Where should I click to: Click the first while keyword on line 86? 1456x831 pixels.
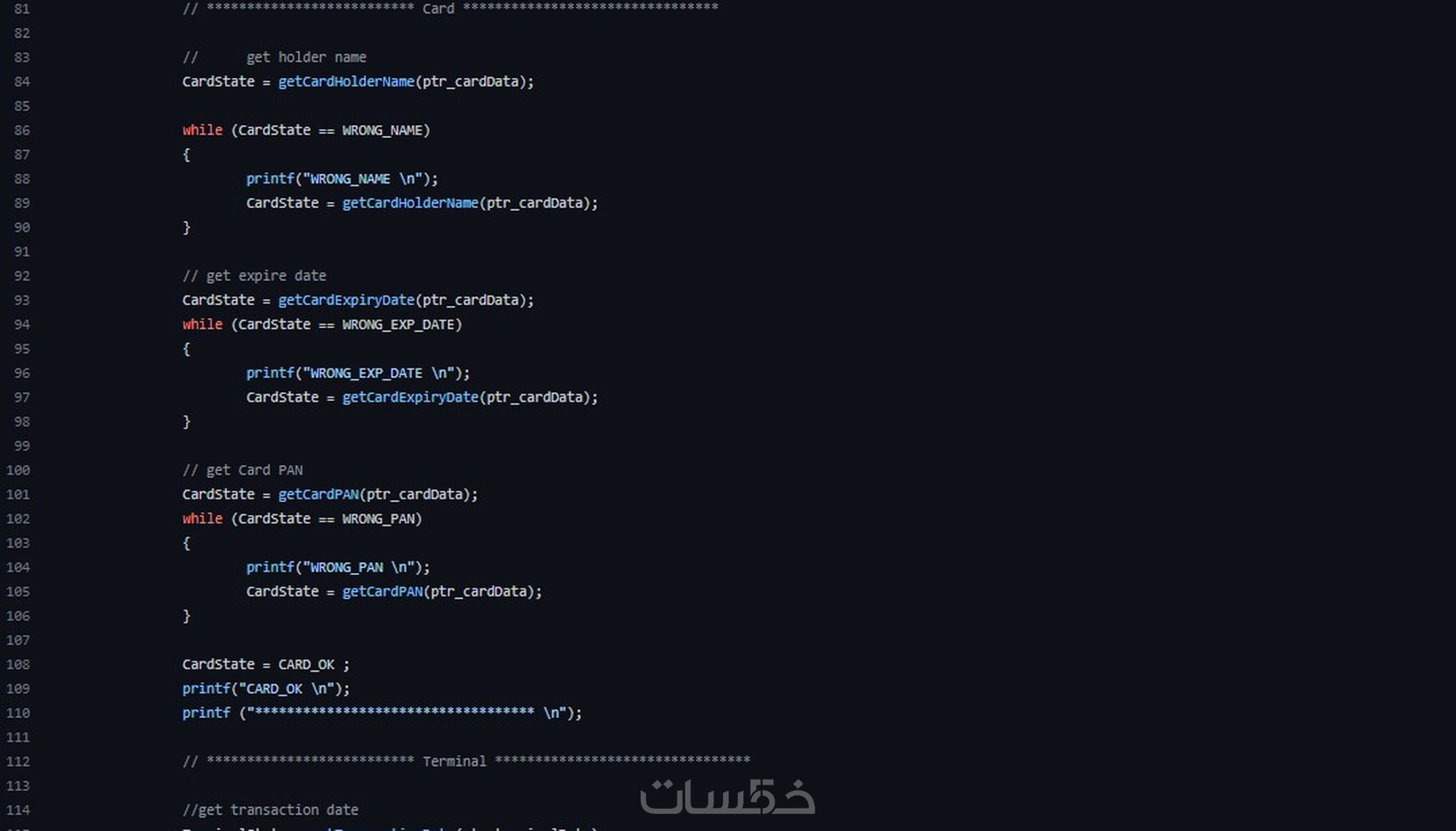(202, 130)
